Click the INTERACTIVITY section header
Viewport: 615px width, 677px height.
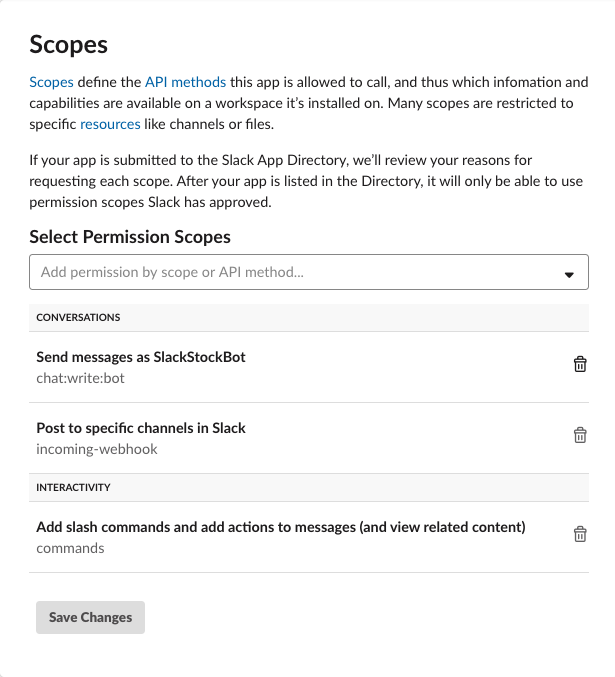coord(309,487)
